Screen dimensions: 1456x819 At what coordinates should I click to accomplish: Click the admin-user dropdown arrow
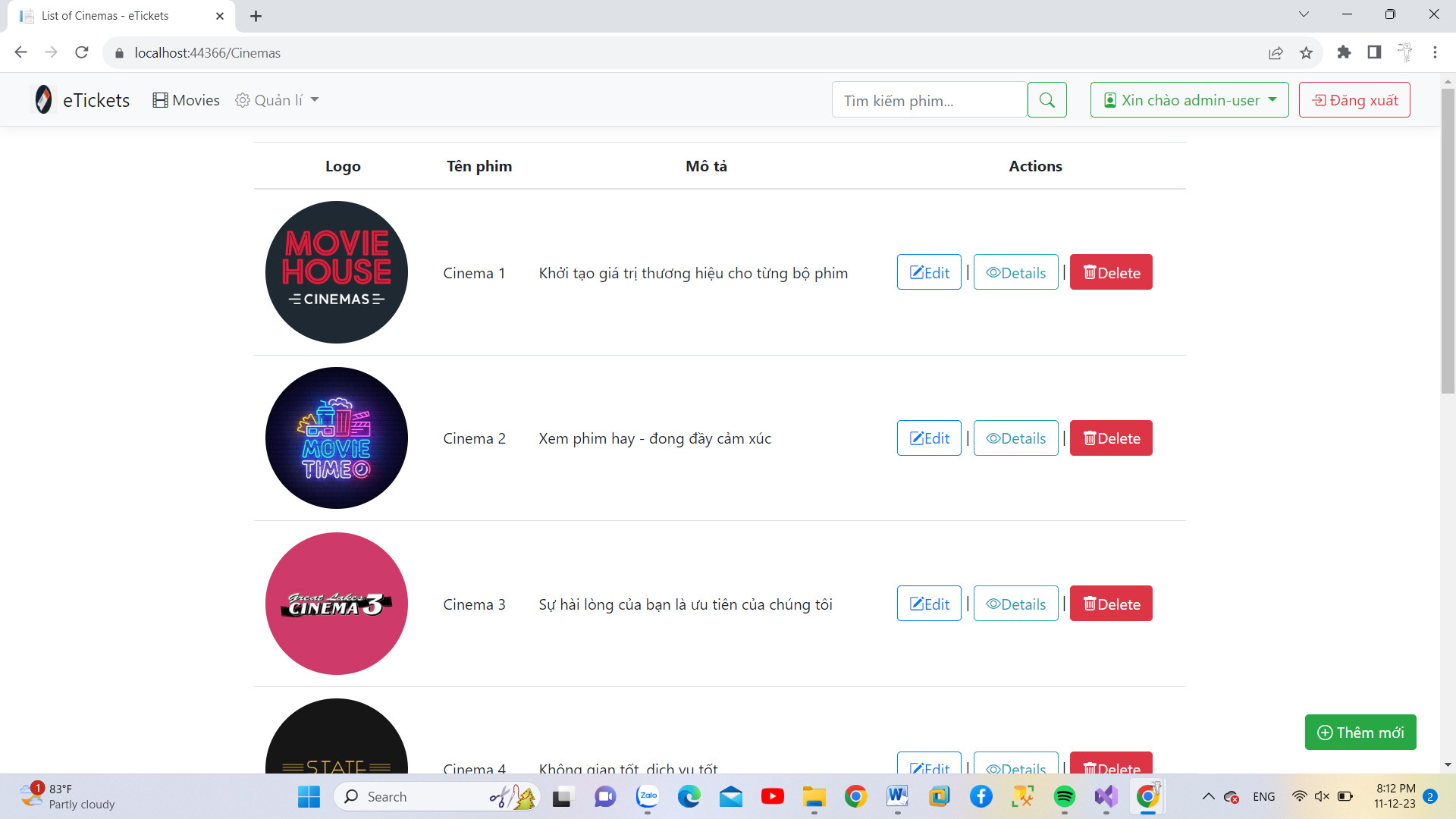point(1273,99)
